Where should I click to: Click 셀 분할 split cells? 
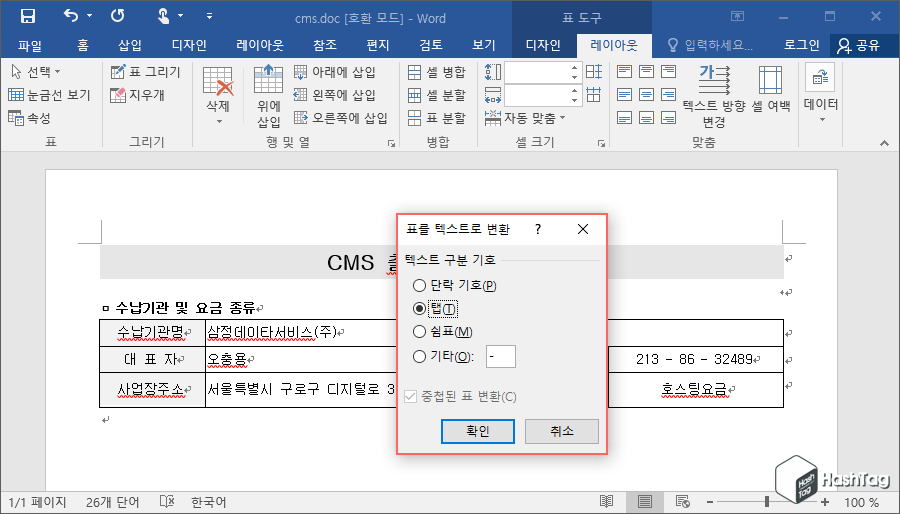[x=437, y=95]
